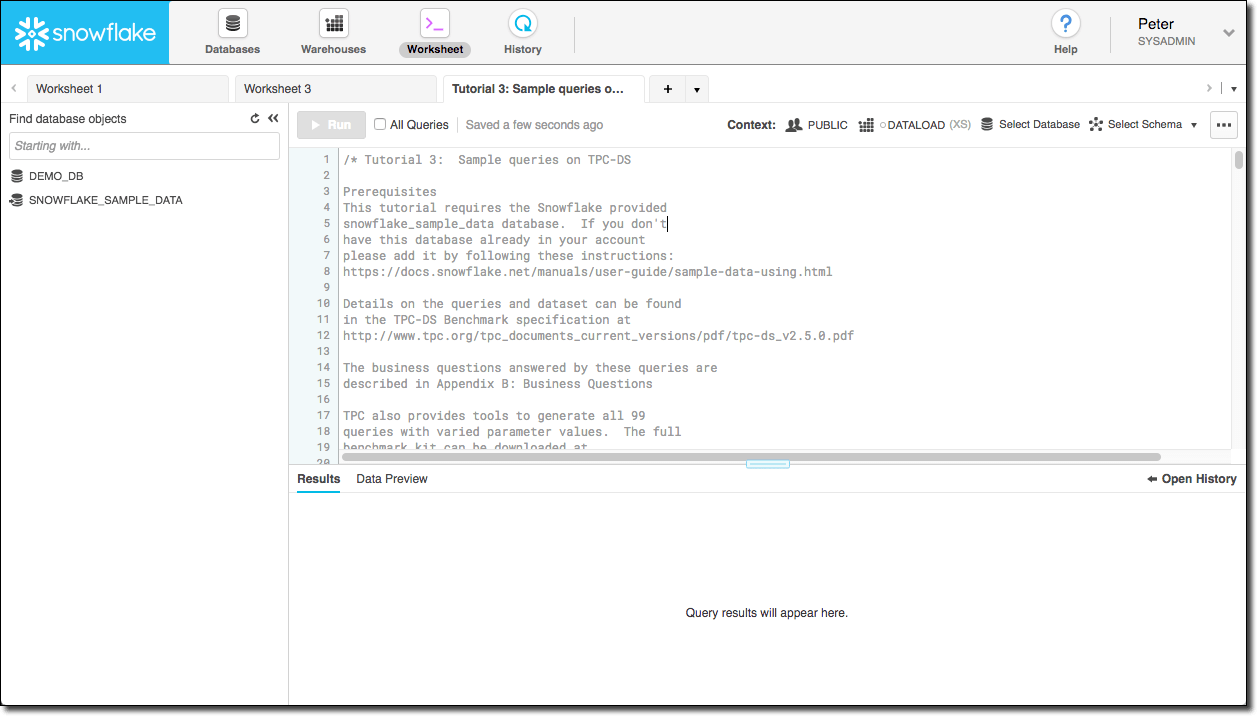Open dropdown next to new worksheet button
The width and height of the screenshot is (1257, 716).
pyautogui.click(x=697, y=89)
